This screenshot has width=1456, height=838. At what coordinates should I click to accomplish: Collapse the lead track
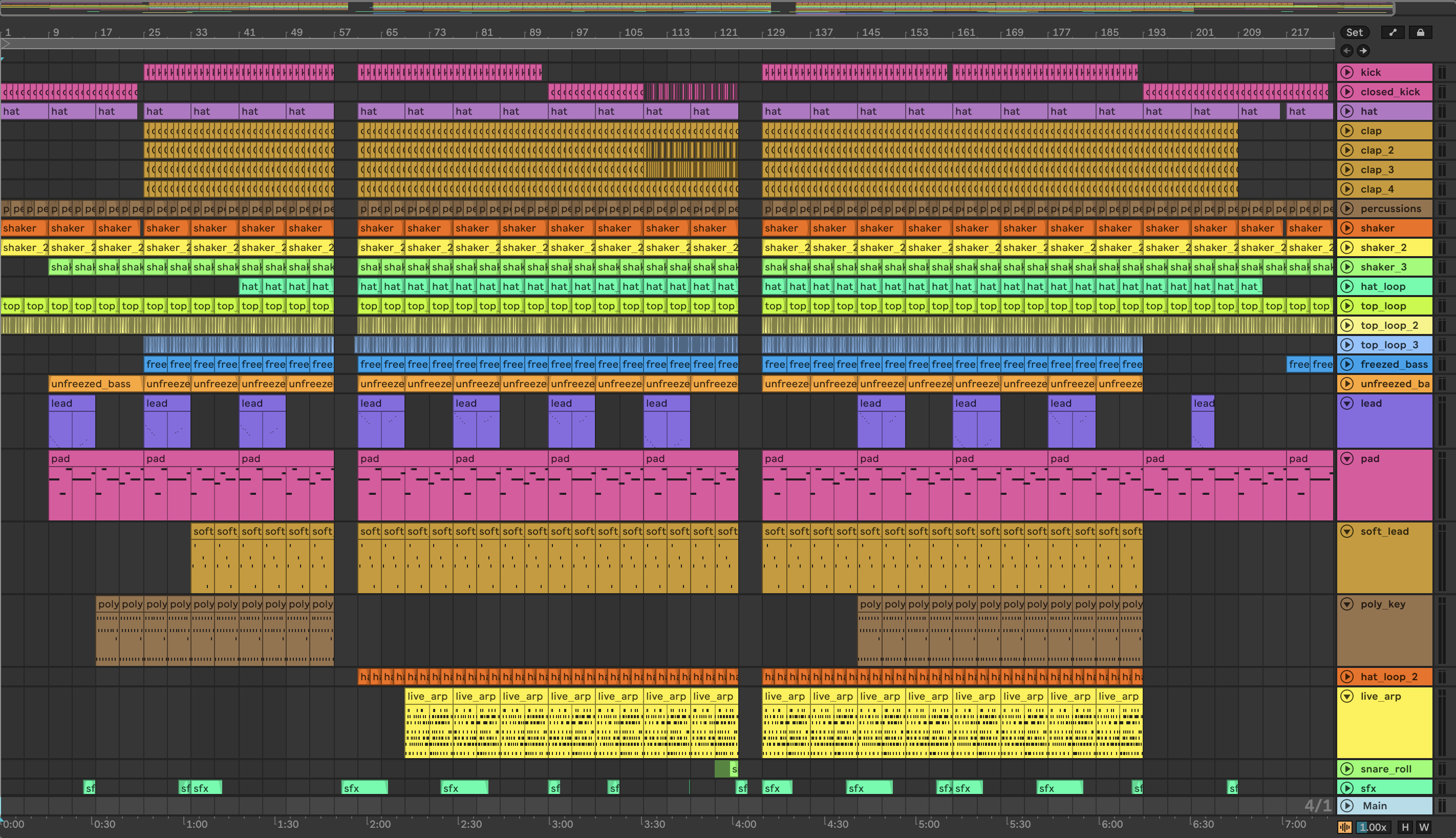pos(1347,404)
